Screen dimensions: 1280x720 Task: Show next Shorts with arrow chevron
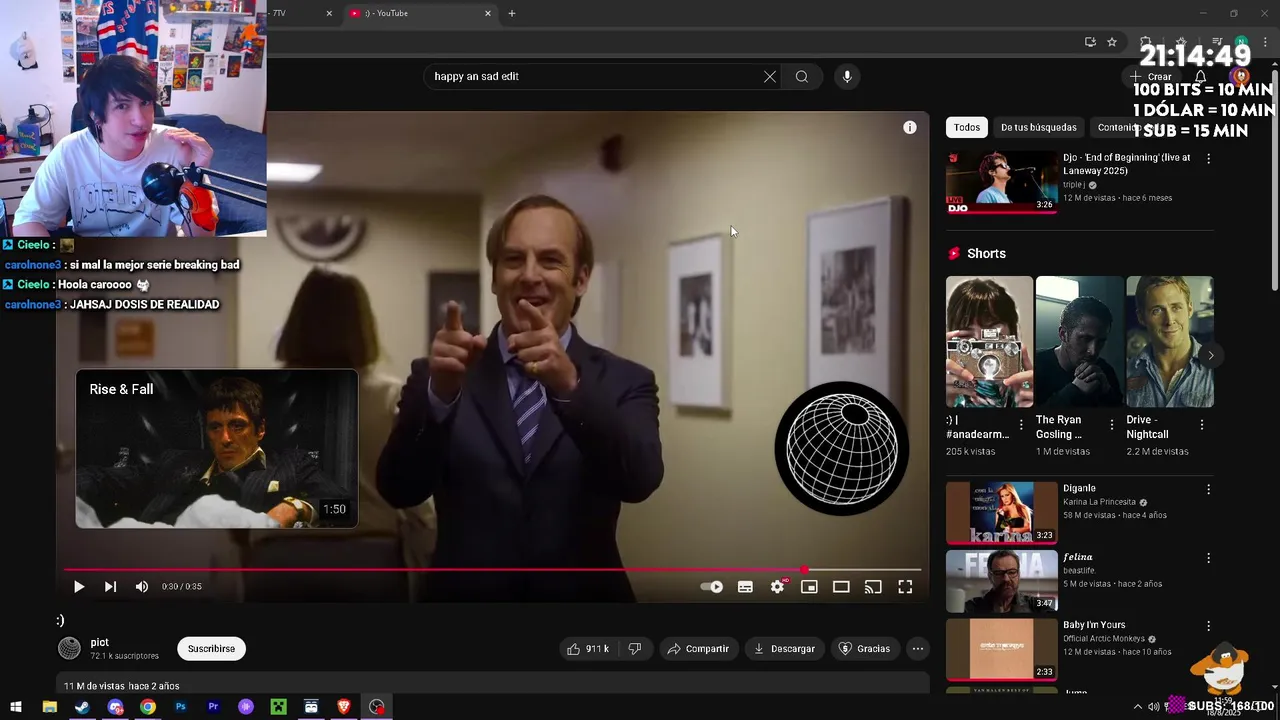point(1210,355)
